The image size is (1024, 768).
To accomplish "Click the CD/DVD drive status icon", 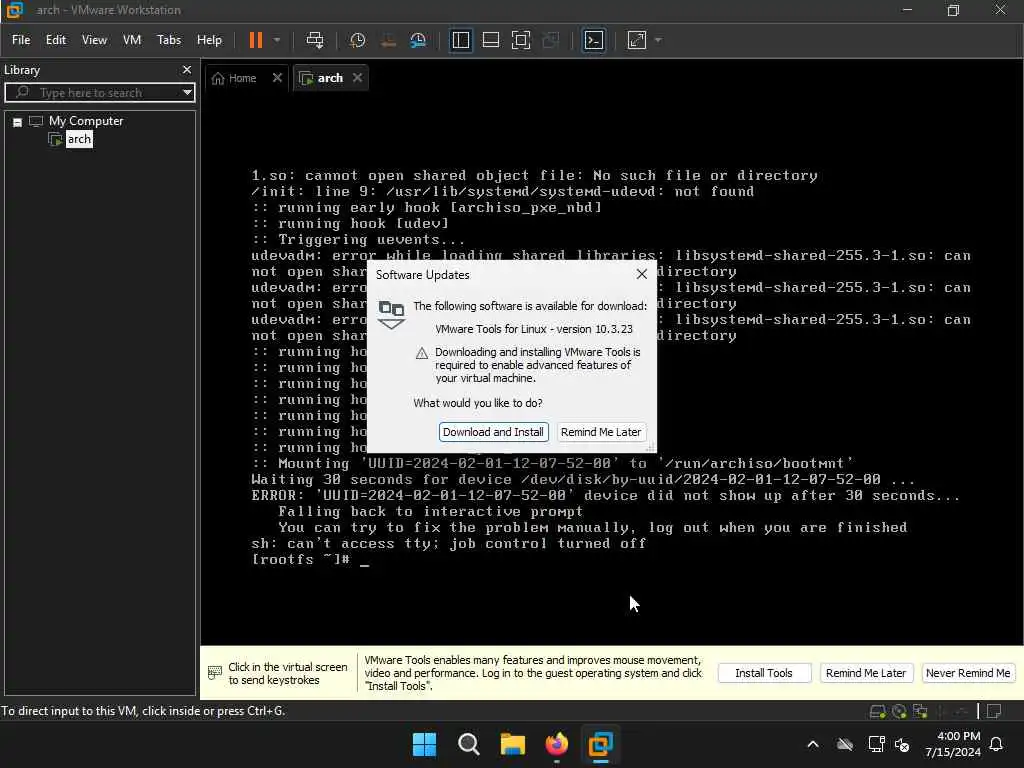I will pyautogui.click(x=899, y=711).
